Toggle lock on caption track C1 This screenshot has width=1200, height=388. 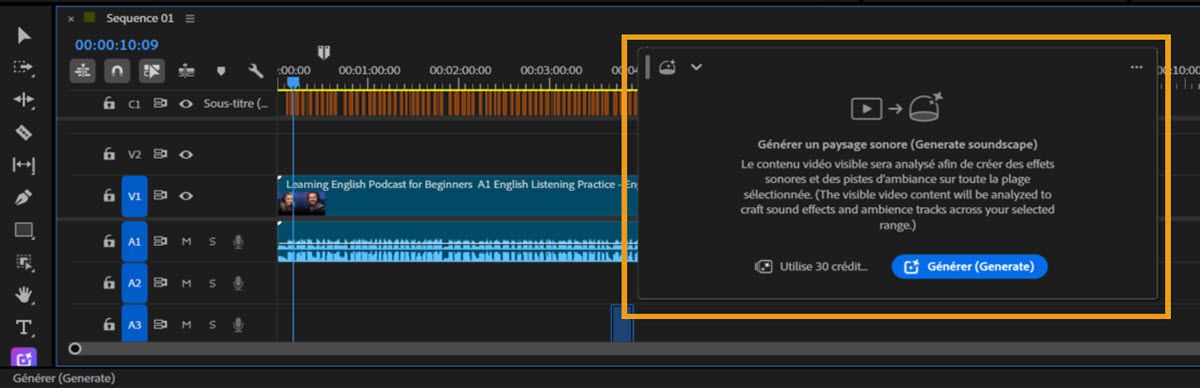[108, 103]
